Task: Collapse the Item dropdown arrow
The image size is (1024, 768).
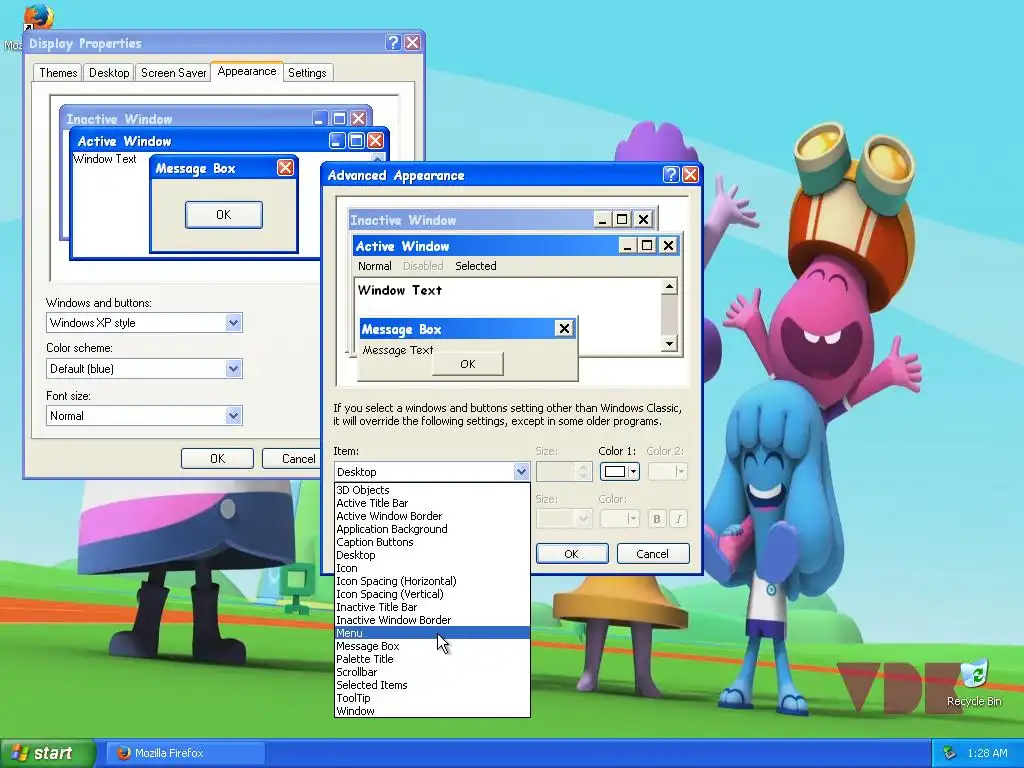Action: 520,472
